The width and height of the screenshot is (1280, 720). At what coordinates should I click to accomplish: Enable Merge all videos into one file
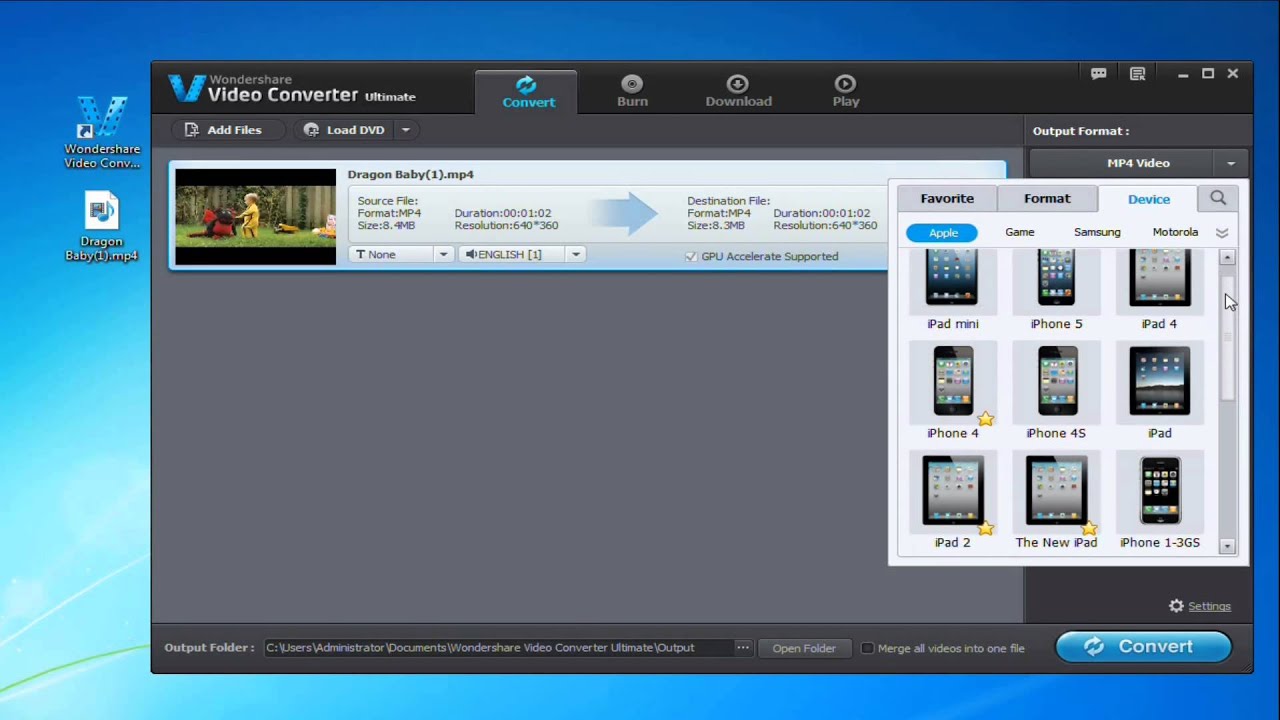coord(868,648)
